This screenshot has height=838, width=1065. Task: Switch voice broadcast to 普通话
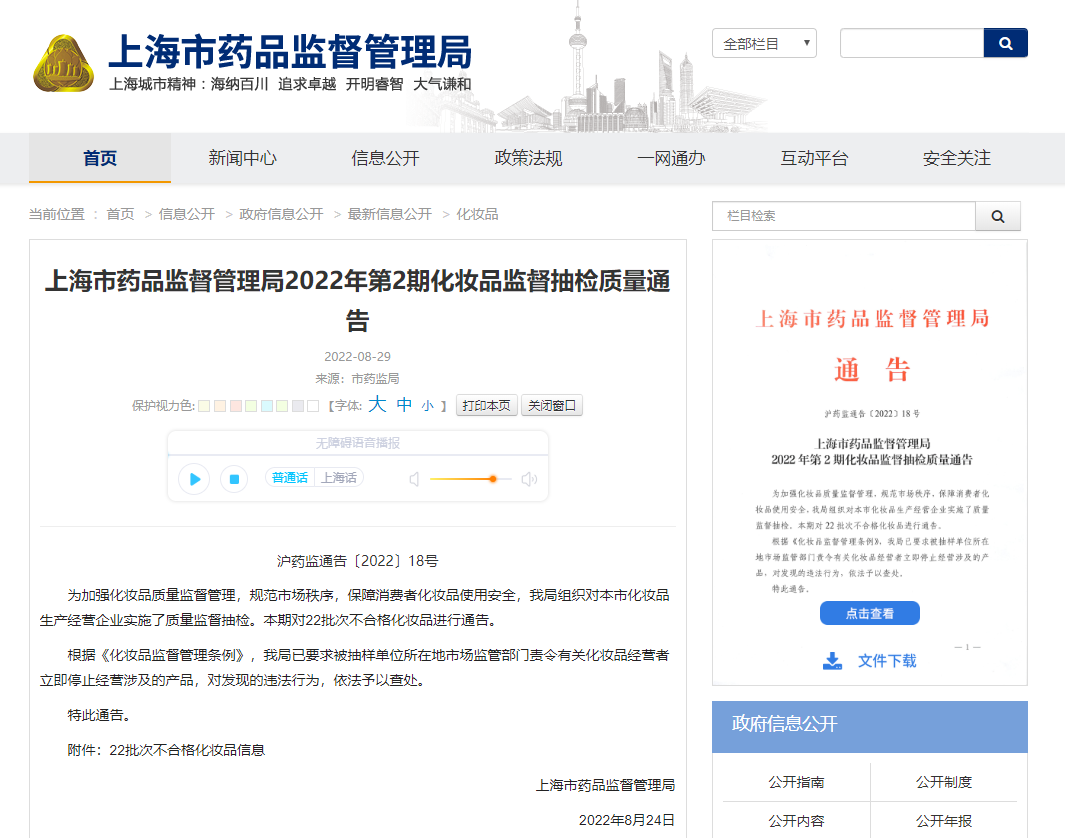click(290, 478)
